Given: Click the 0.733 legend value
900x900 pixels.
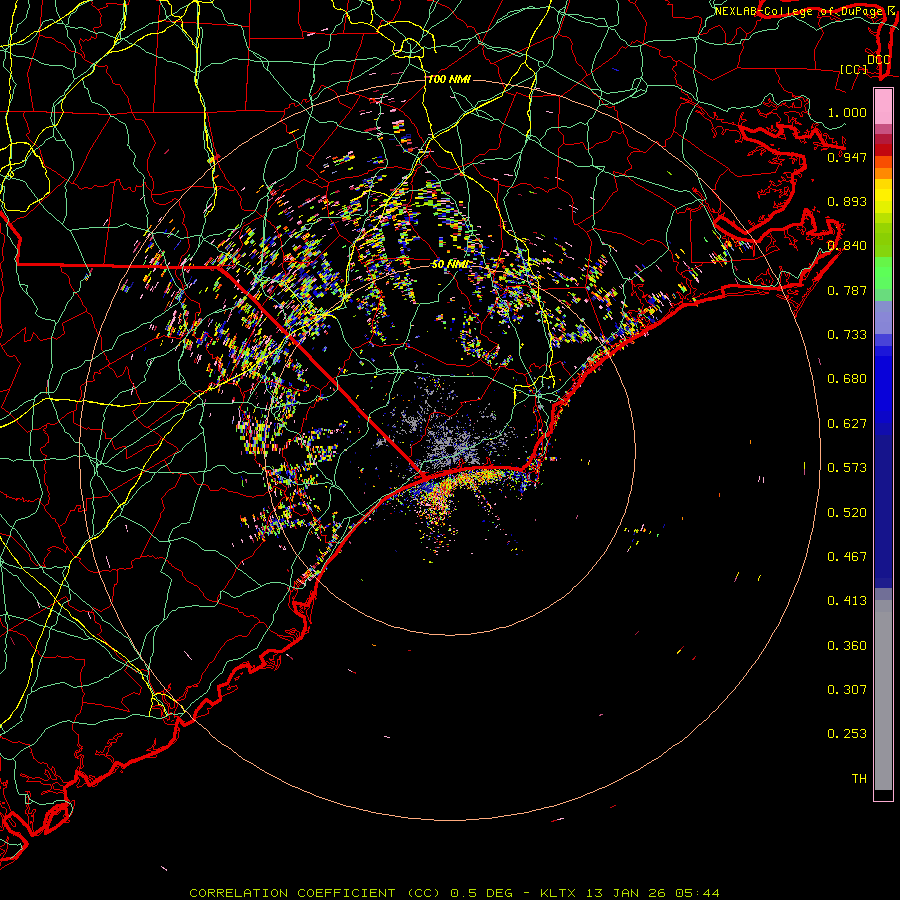Looking at the screenshot, I should point(847,335).
